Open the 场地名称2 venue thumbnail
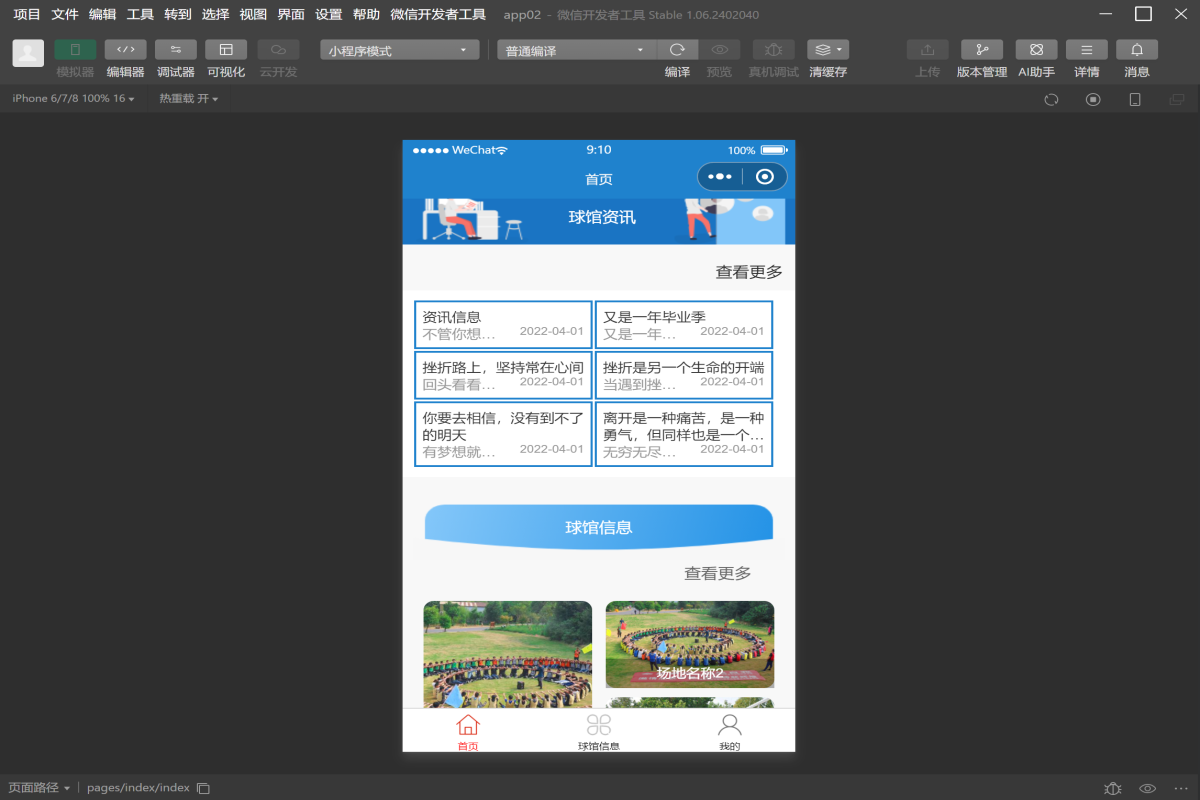The image size is (1200, 800). click(689, 644)
